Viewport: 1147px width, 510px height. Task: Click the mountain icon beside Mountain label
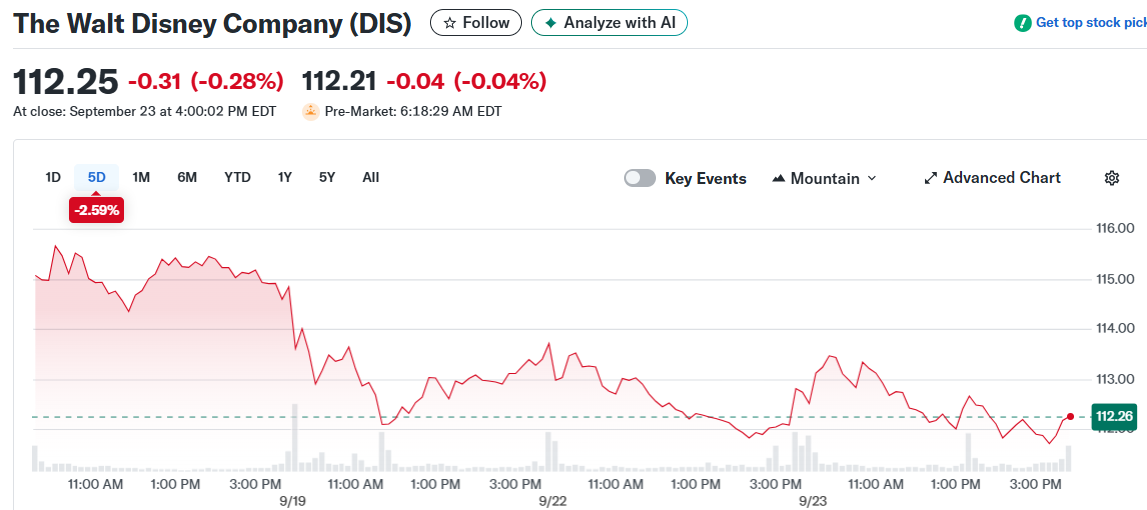click(778, 179)
